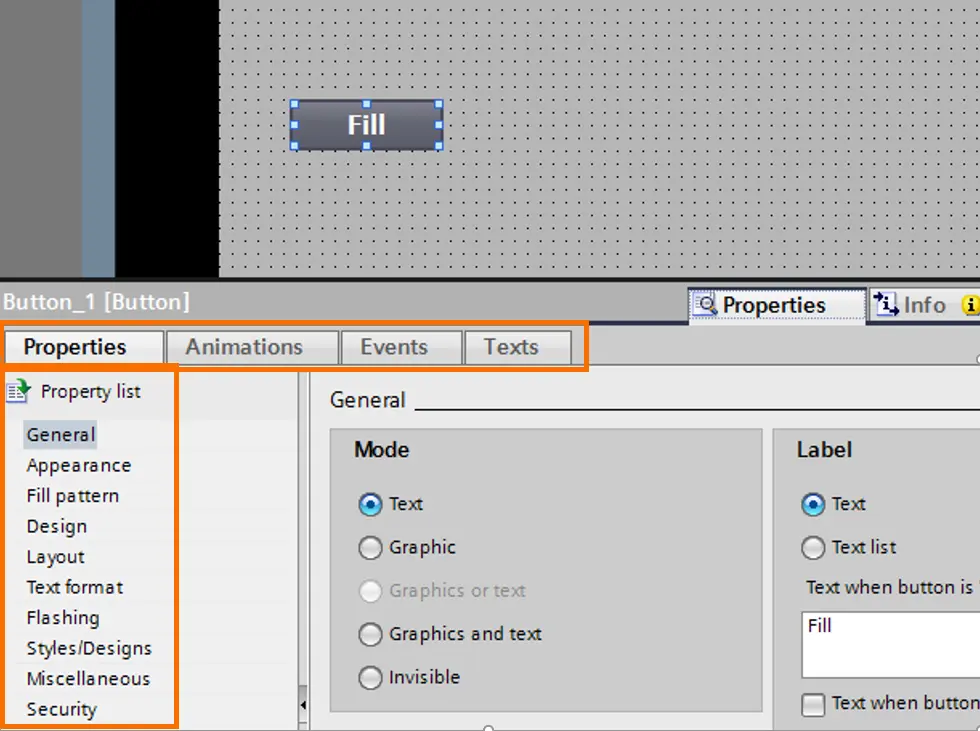Screen dimensions: 980x731
Task: Open the Info tab icon
Action: click(886, 304)
